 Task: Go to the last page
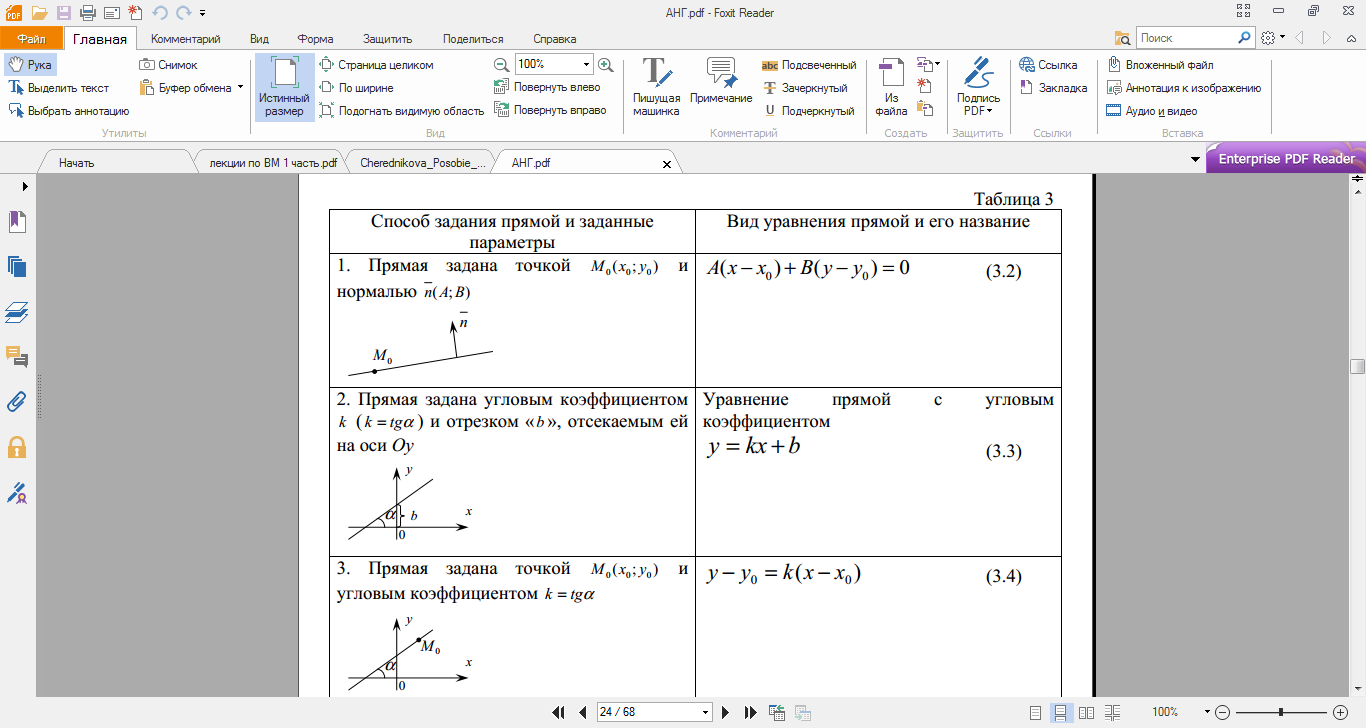click(751, 712)
